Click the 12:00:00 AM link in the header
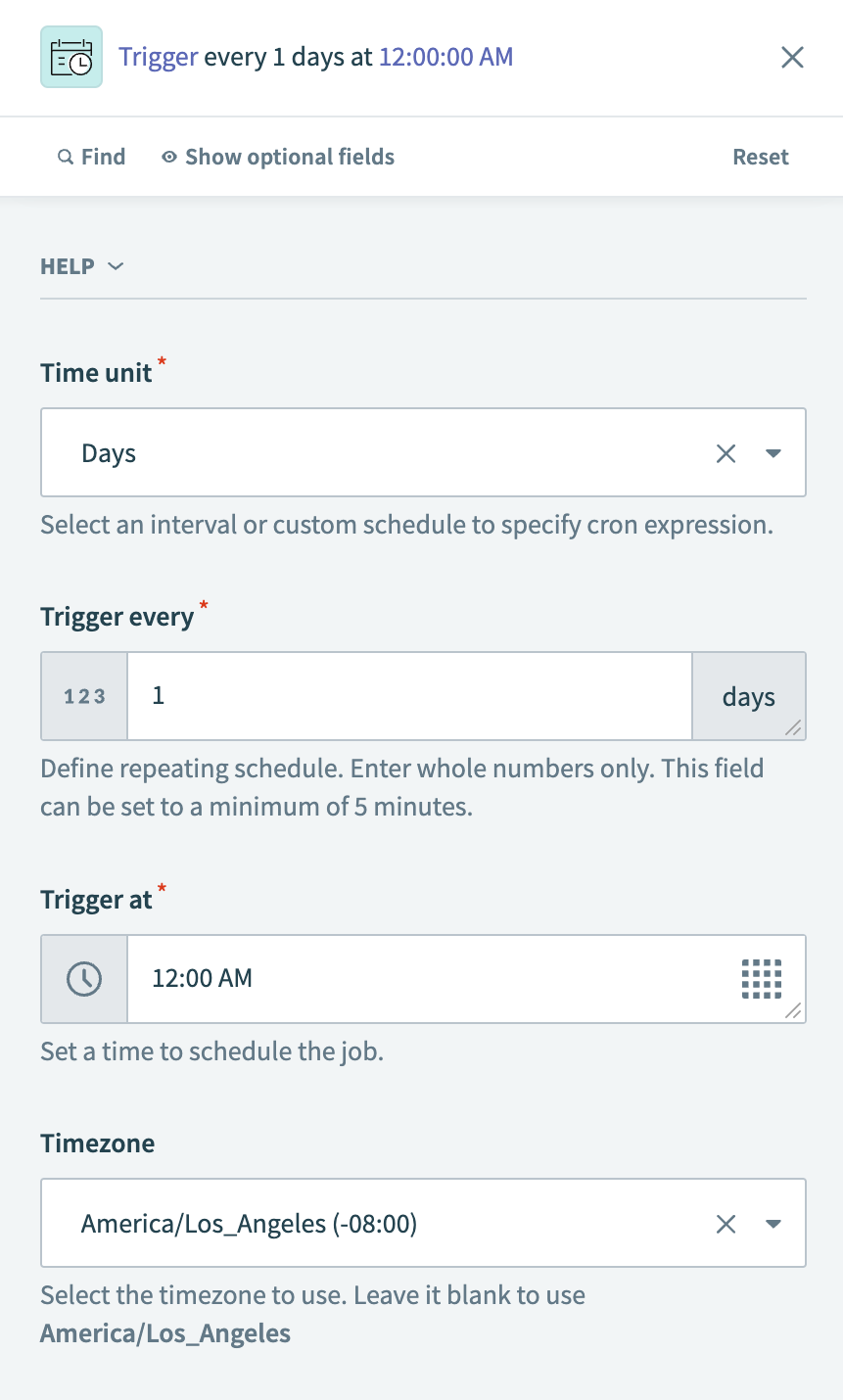843x1400 pixels. 445,57
